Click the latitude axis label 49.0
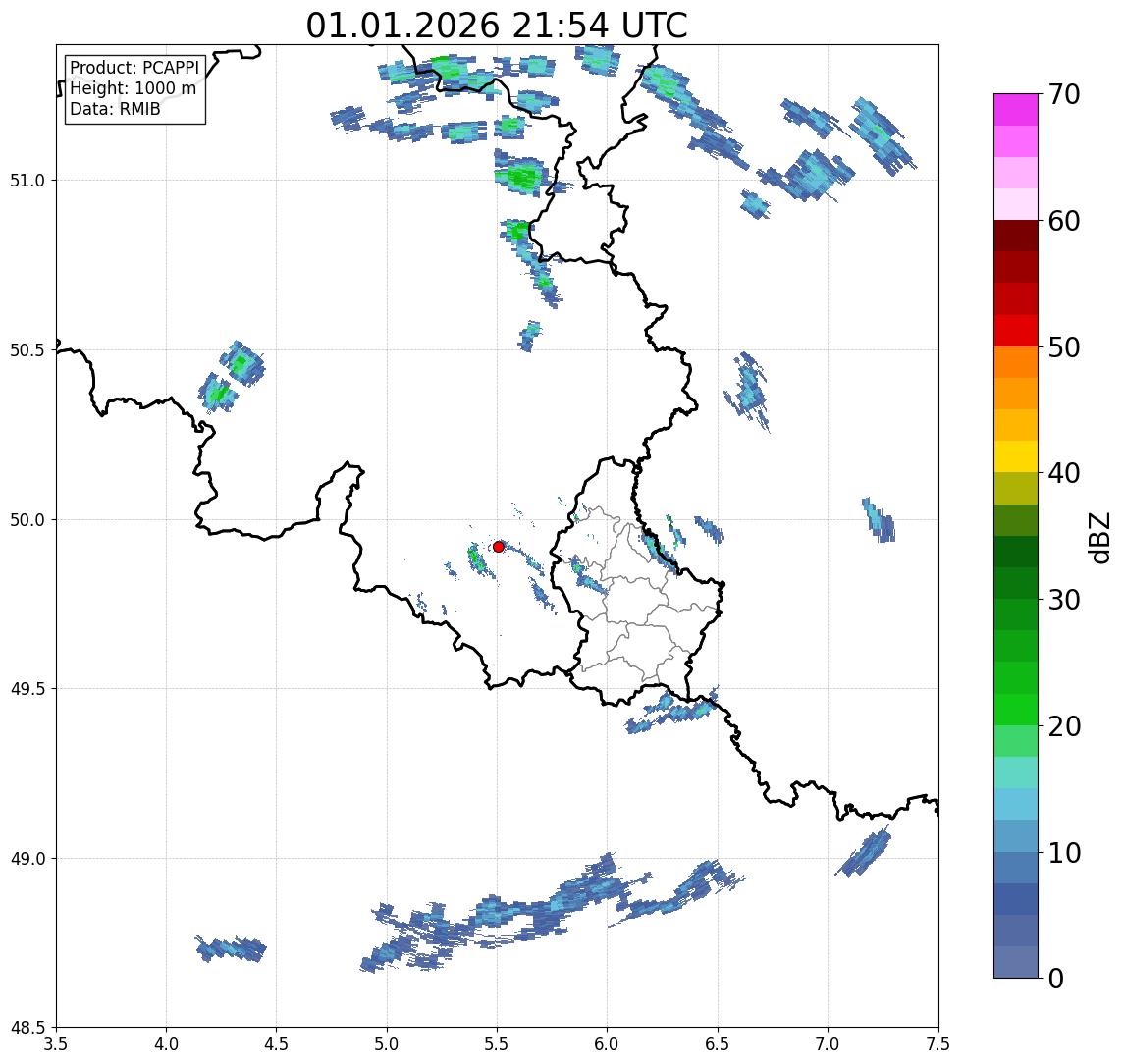 [27, 858]
